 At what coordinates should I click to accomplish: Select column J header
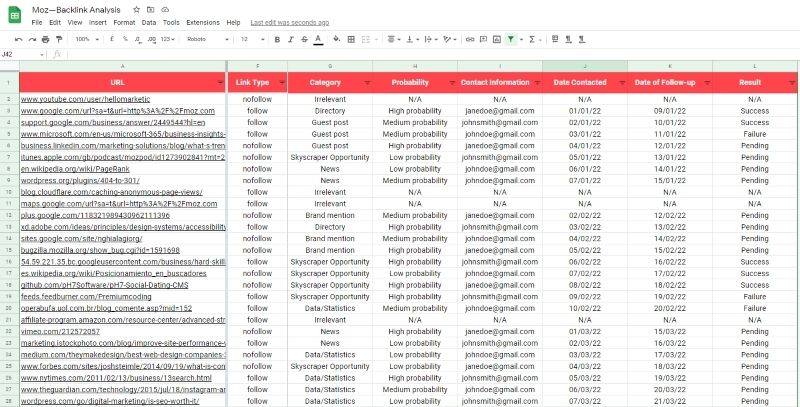[585, 66]
